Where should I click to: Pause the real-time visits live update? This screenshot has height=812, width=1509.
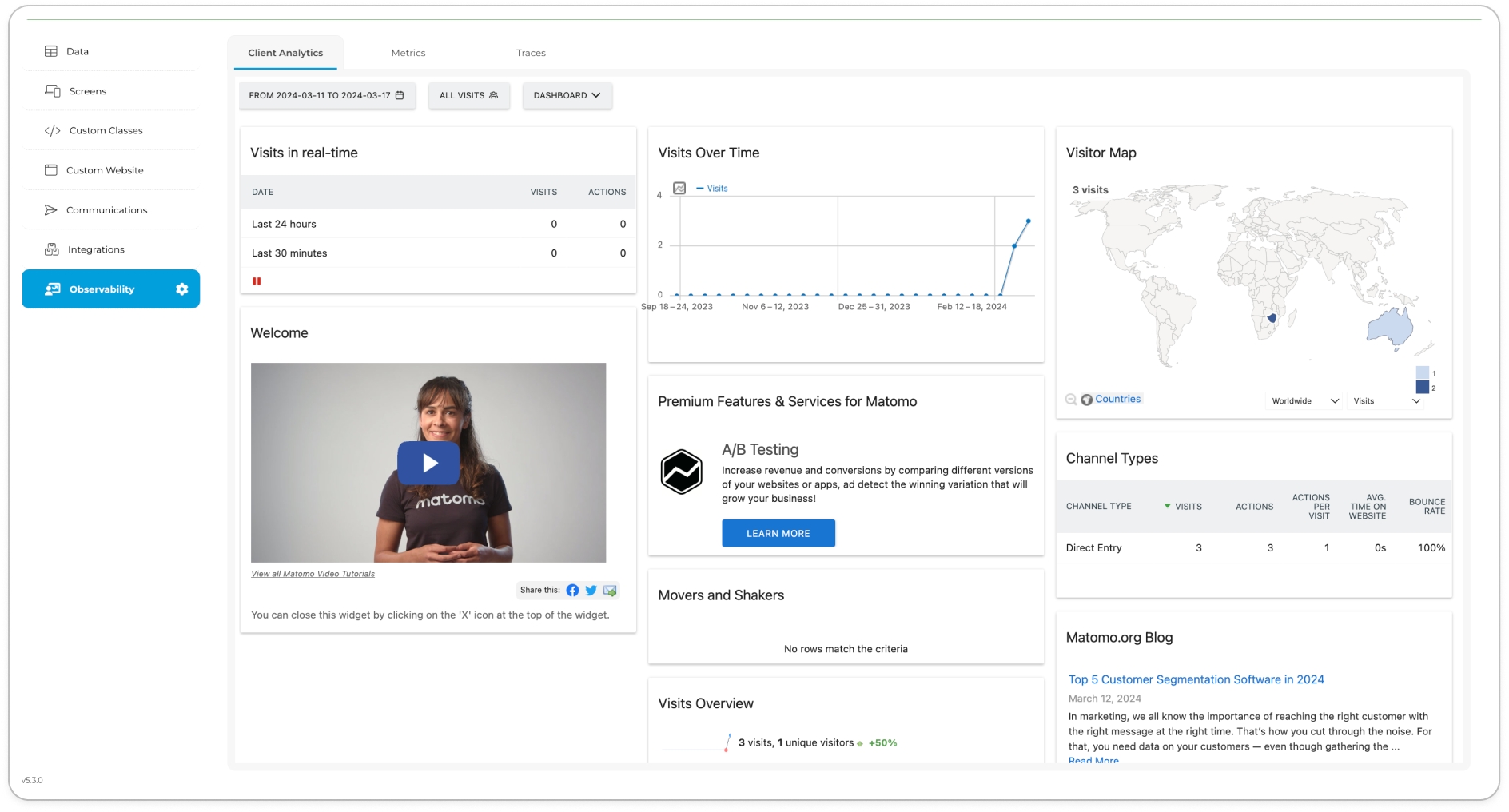pyautogui.click(x=257, y=281)
